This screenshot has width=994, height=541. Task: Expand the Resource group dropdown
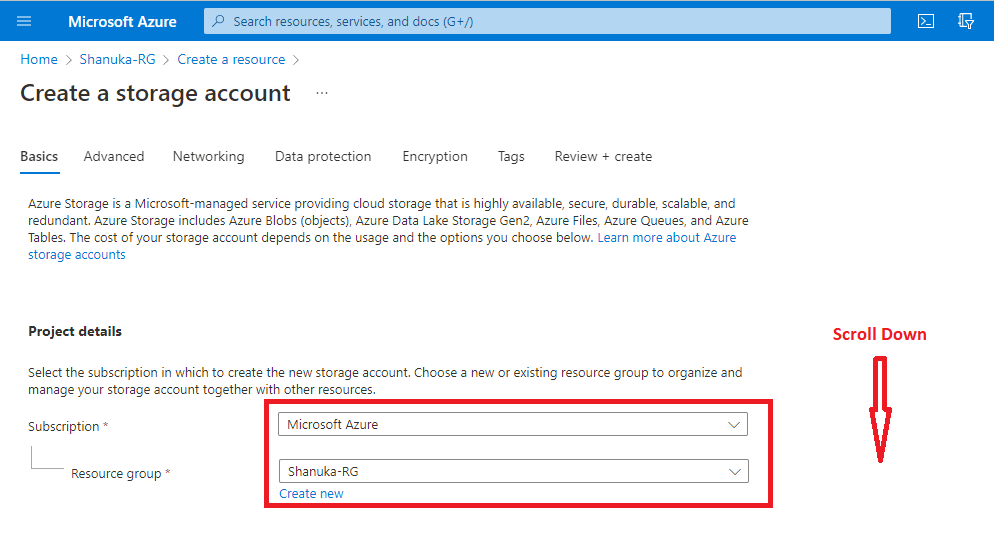point(513,471)
